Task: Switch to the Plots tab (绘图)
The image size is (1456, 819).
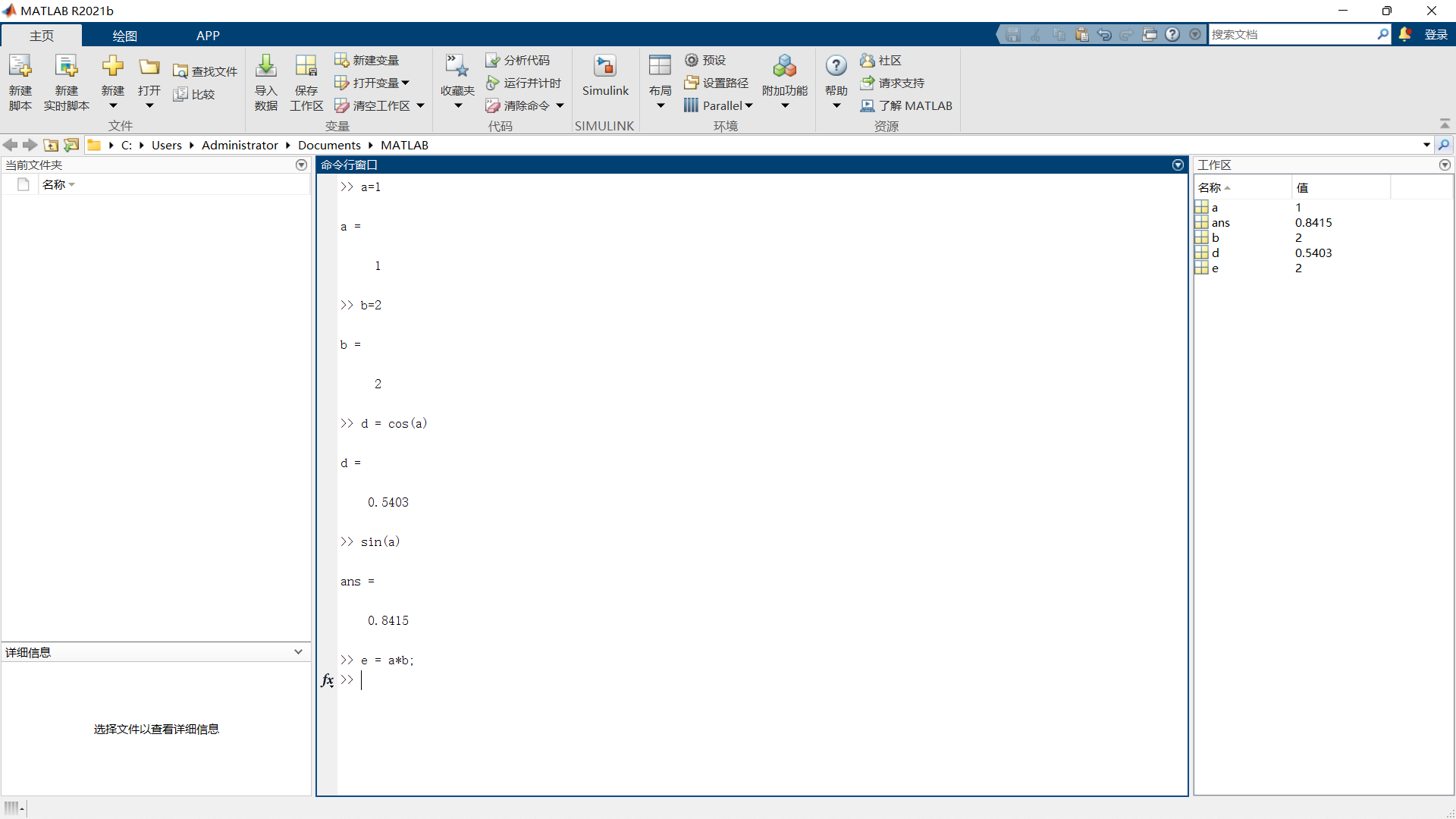Action: pyautogui.click(x=124, y=36)
